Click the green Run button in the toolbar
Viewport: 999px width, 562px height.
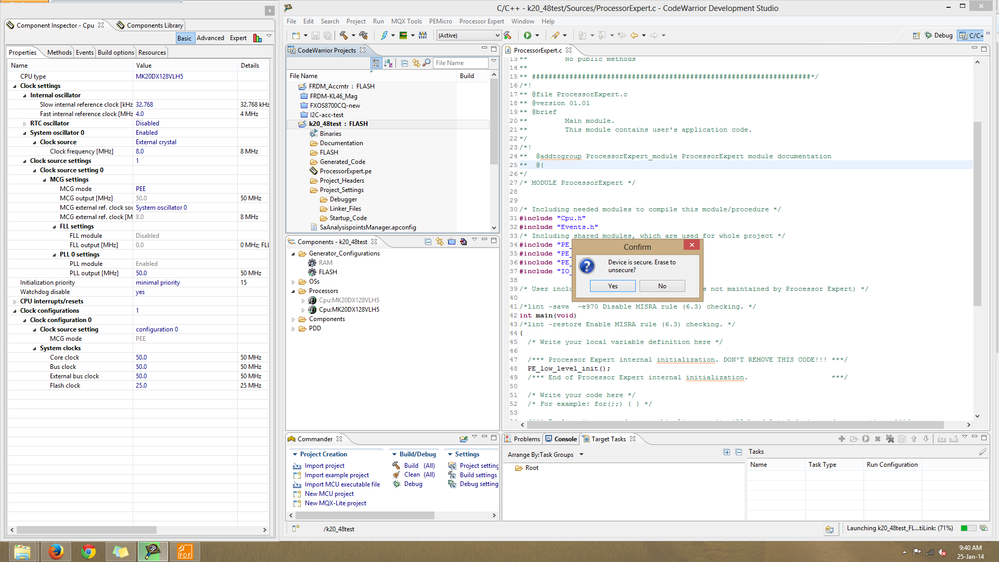[528, 36]
